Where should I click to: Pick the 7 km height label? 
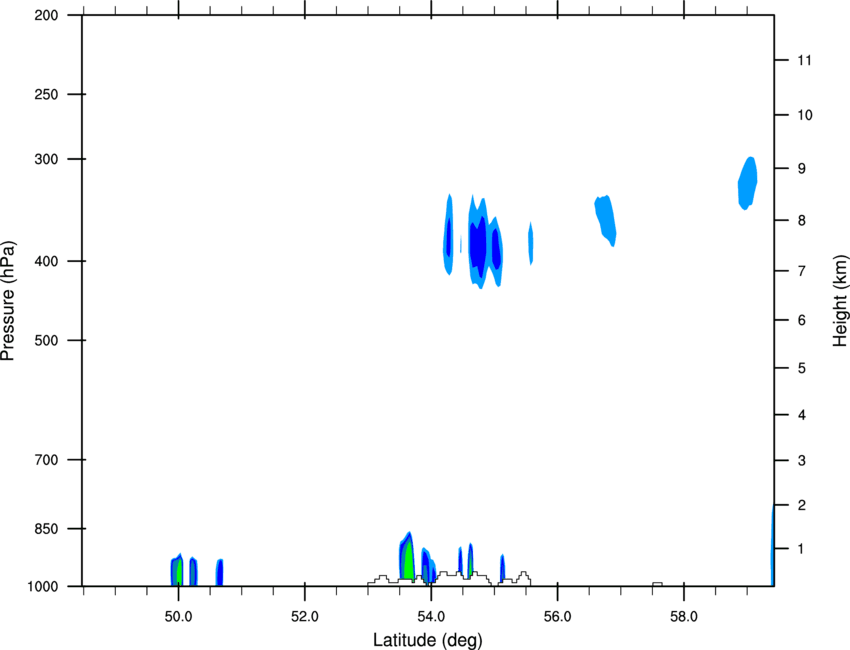point(802,271)
